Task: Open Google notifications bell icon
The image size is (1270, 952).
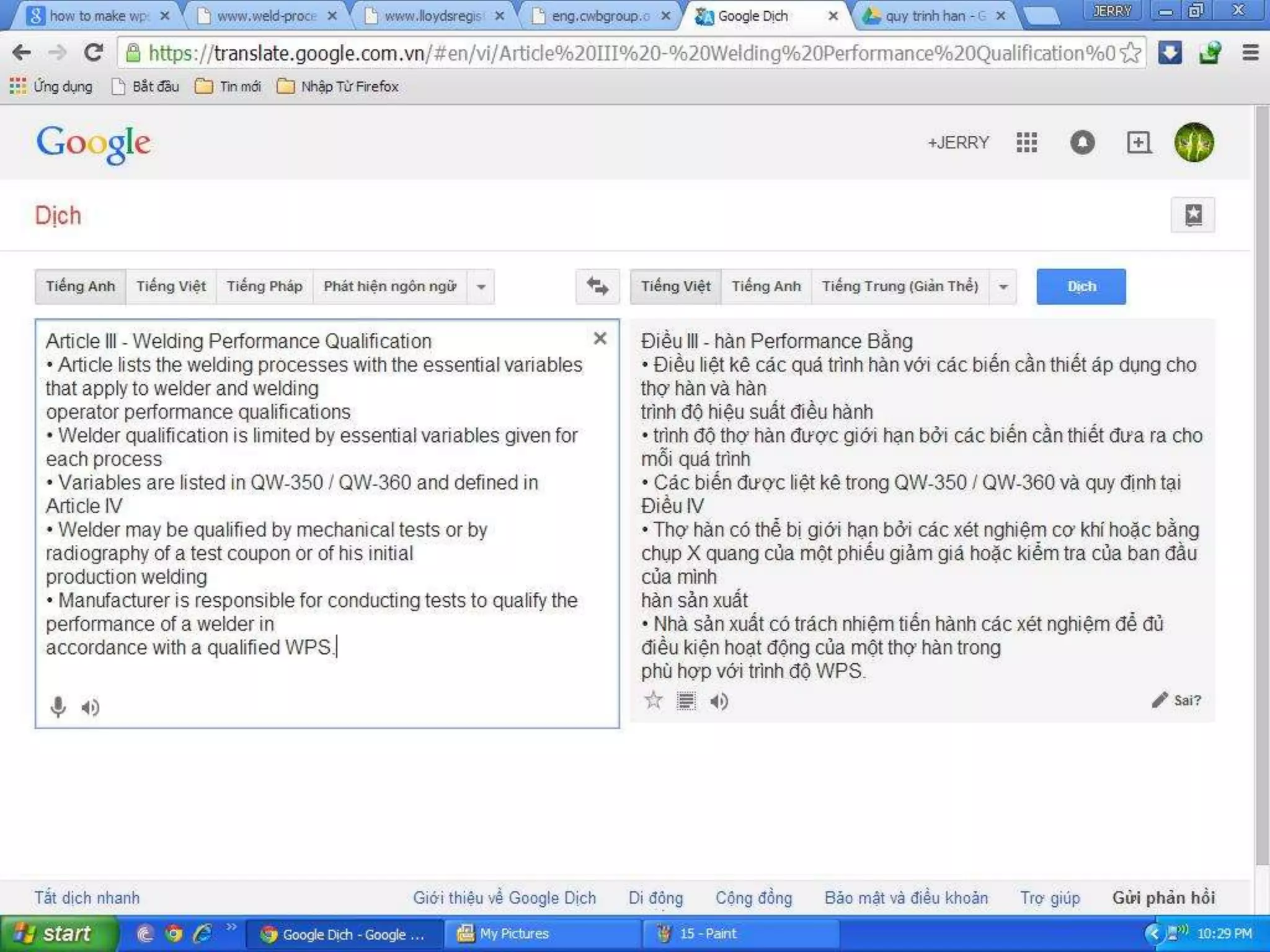Action: 1082,143
